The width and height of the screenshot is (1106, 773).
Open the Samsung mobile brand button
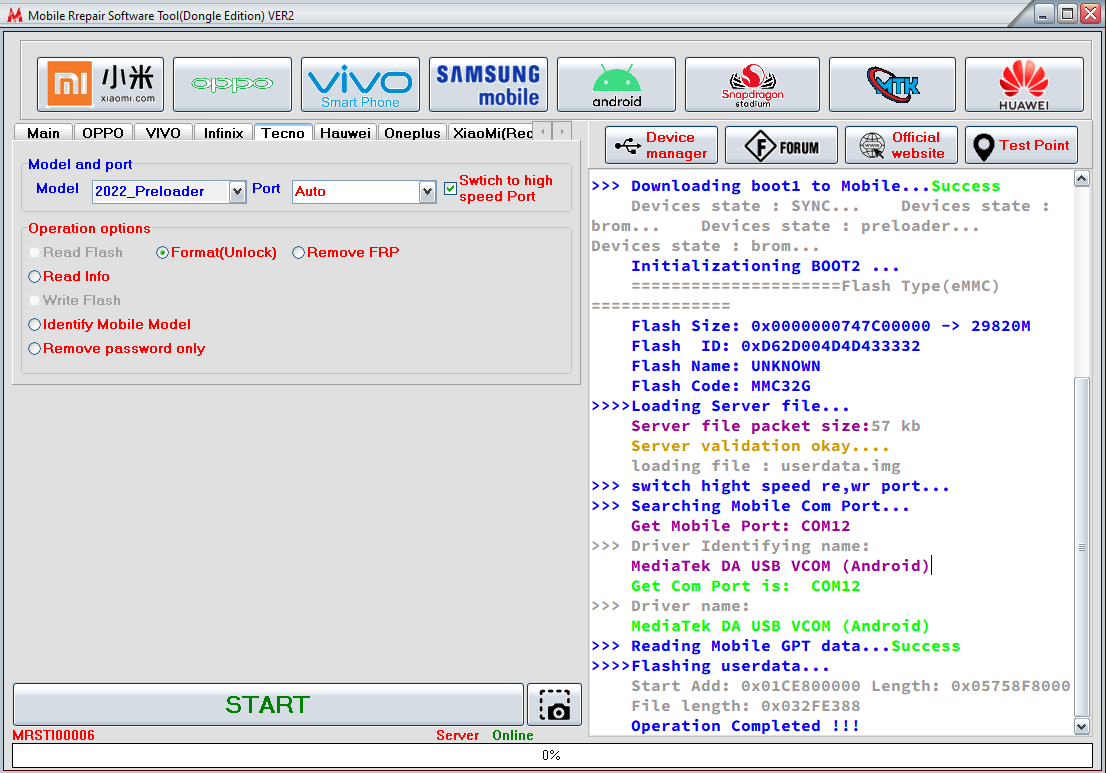(488, 85)
